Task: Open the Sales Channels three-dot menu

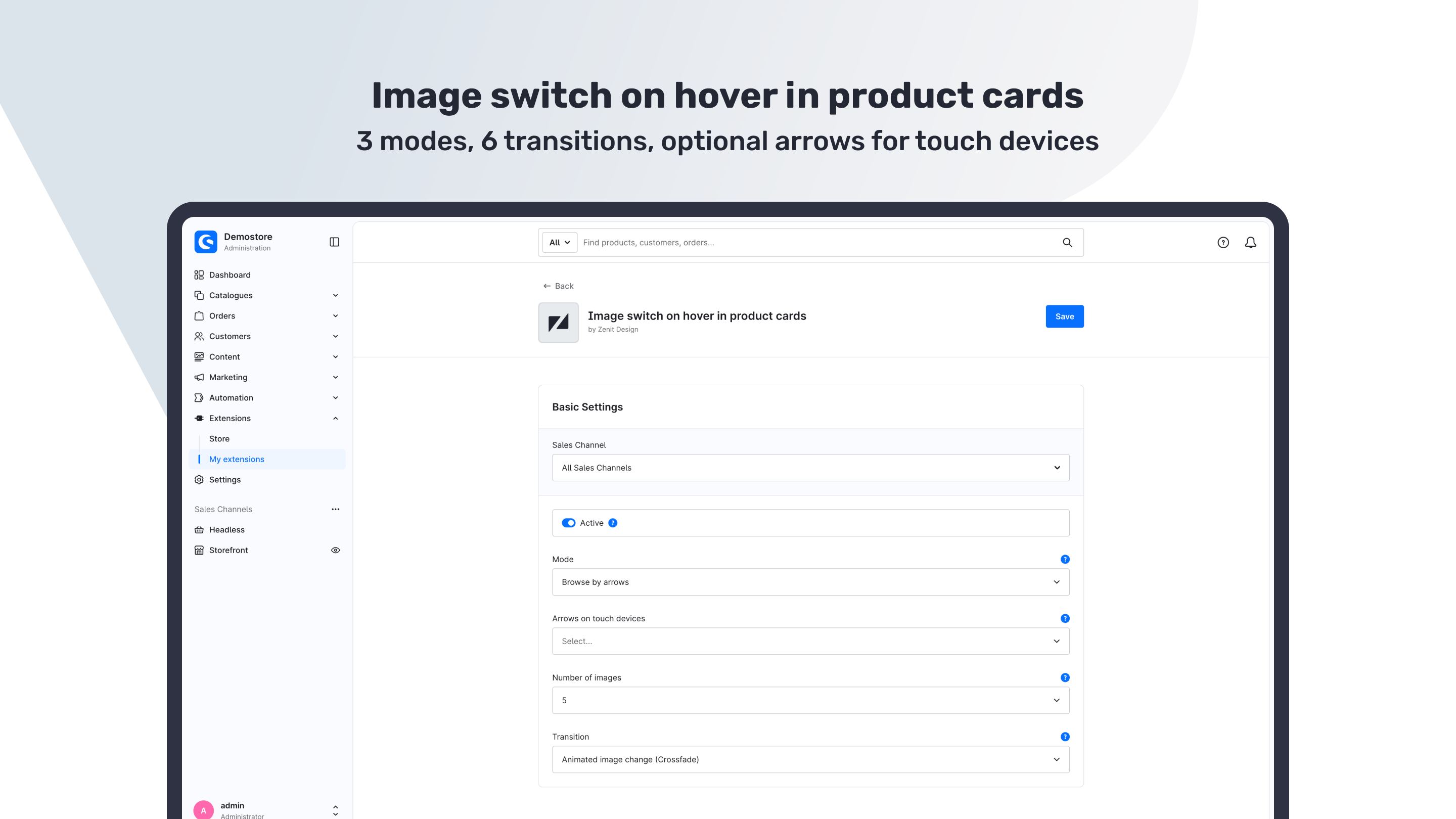Action: pos(335,509)
